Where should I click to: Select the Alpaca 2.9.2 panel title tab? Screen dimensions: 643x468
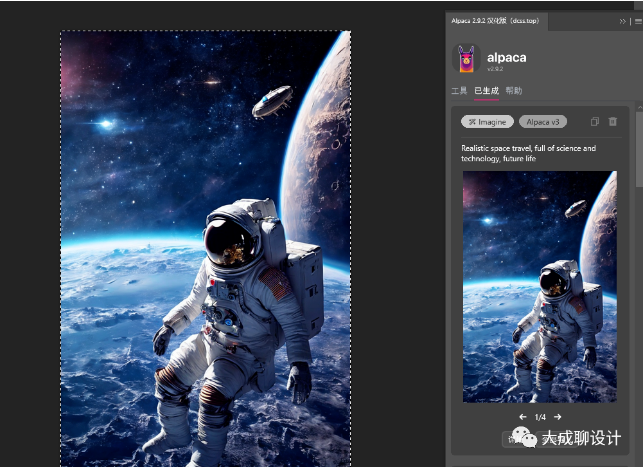click(x=483, y=20)
